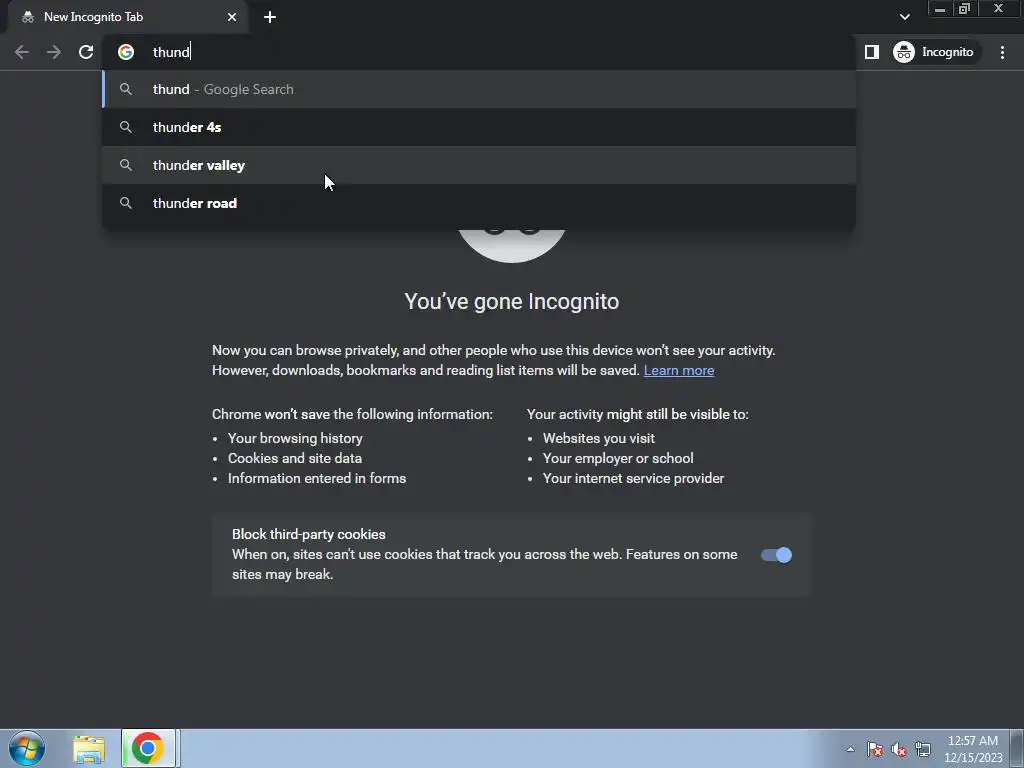The width and height of the screenshot is (1024, 768).
Task: Click the network tray icon
Action: click(x=923, y=749)
